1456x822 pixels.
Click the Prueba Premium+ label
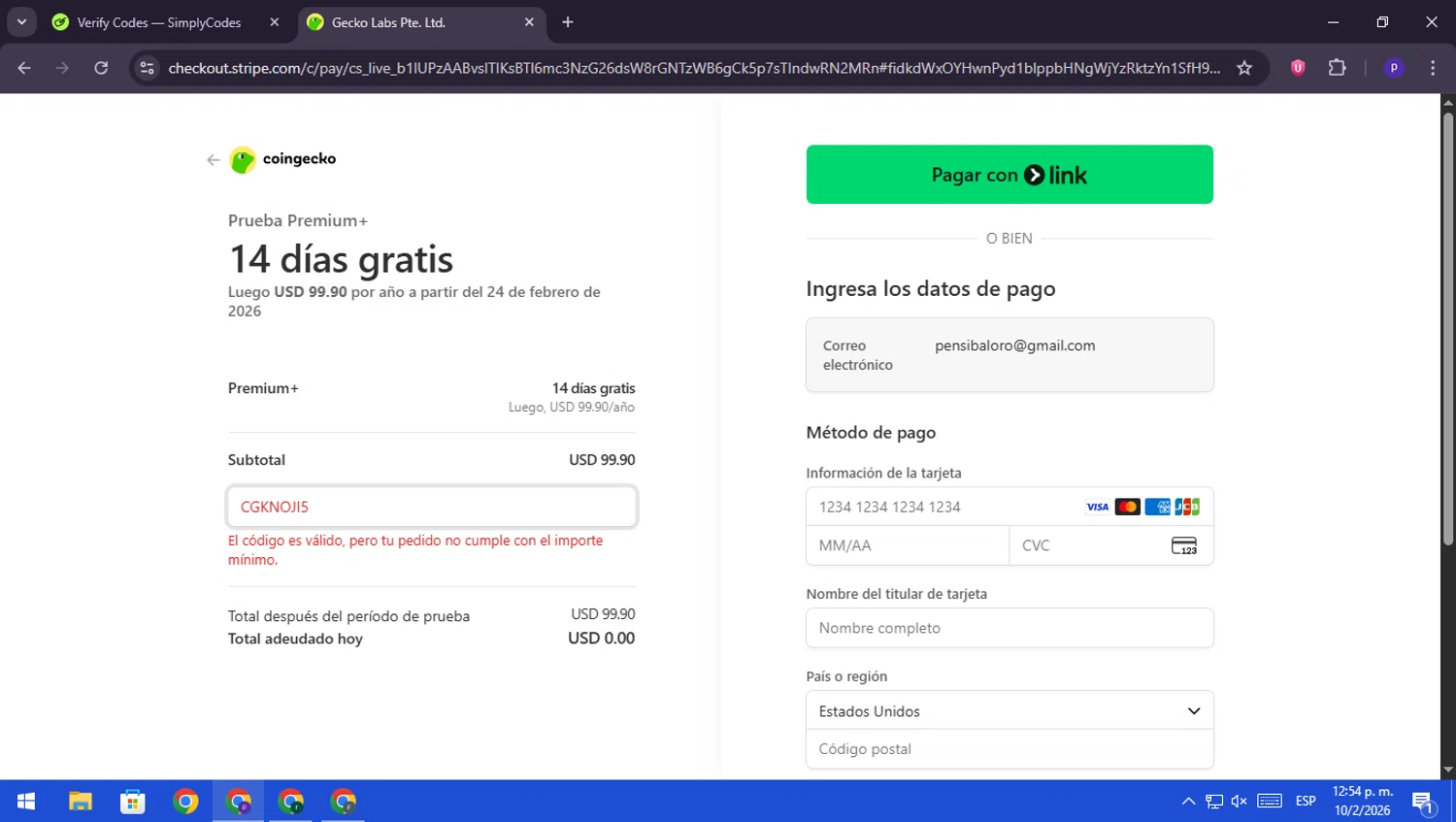click(x=298, y=220)
